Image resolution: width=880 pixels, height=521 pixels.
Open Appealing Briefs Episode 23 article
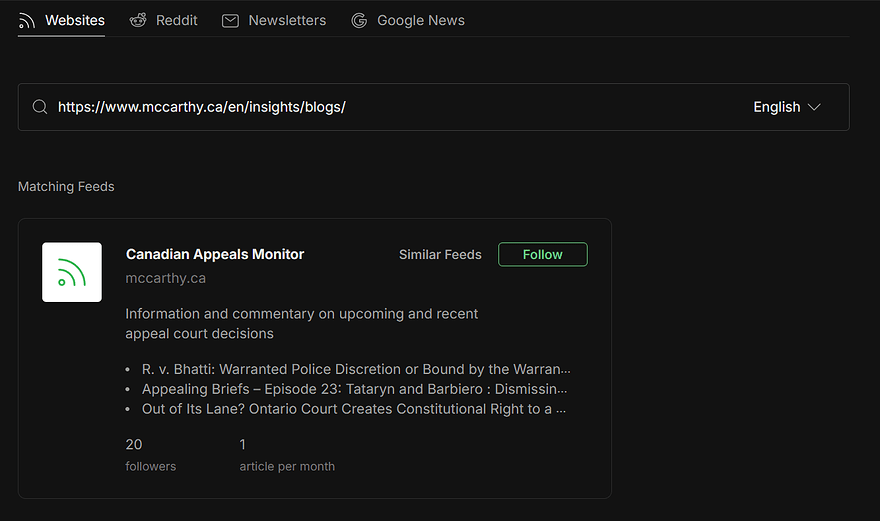[x=354, y=389]
